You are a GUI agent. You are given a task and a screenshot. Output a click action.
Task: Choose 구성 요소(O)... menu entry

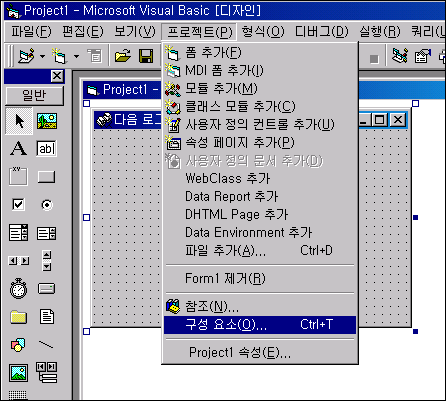(x=260, y=325)
